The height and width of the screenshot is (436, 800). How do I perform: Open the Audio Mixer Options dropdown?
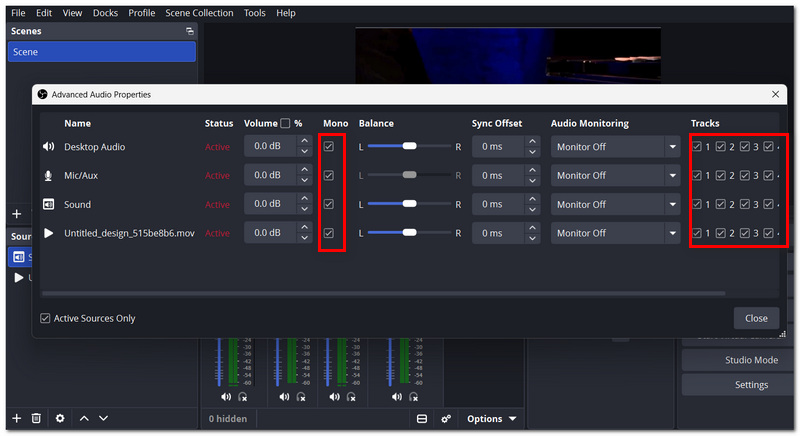(491, 419)
